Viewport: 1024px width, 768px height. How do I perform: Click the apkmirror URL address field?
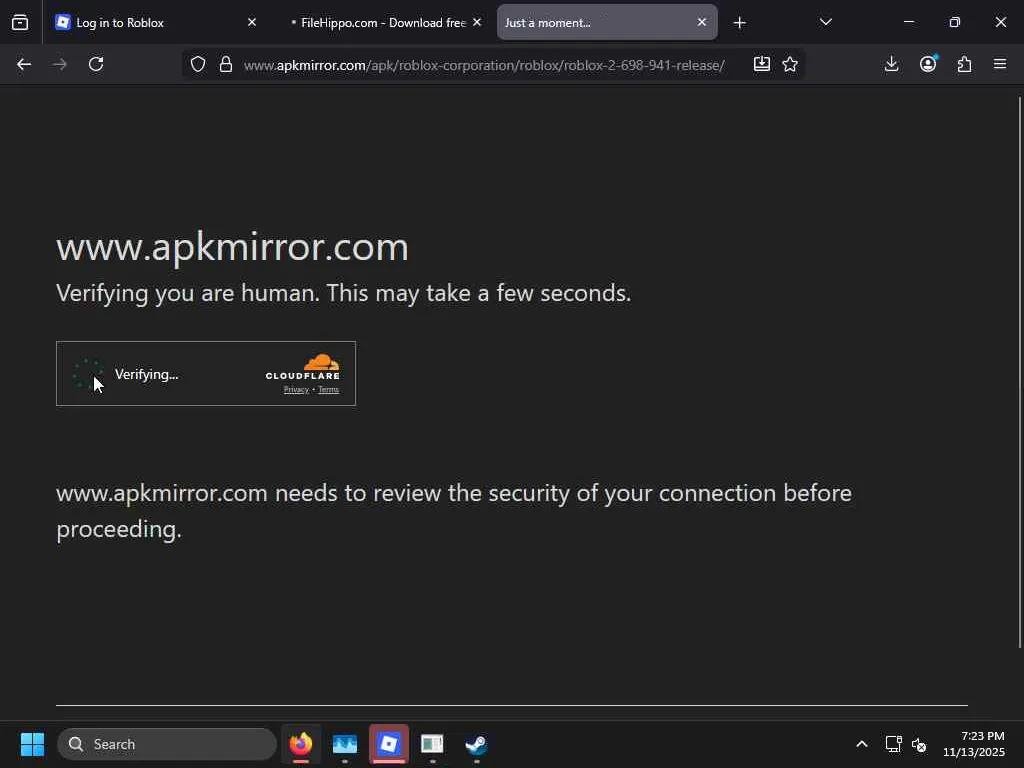coord(484,65)
